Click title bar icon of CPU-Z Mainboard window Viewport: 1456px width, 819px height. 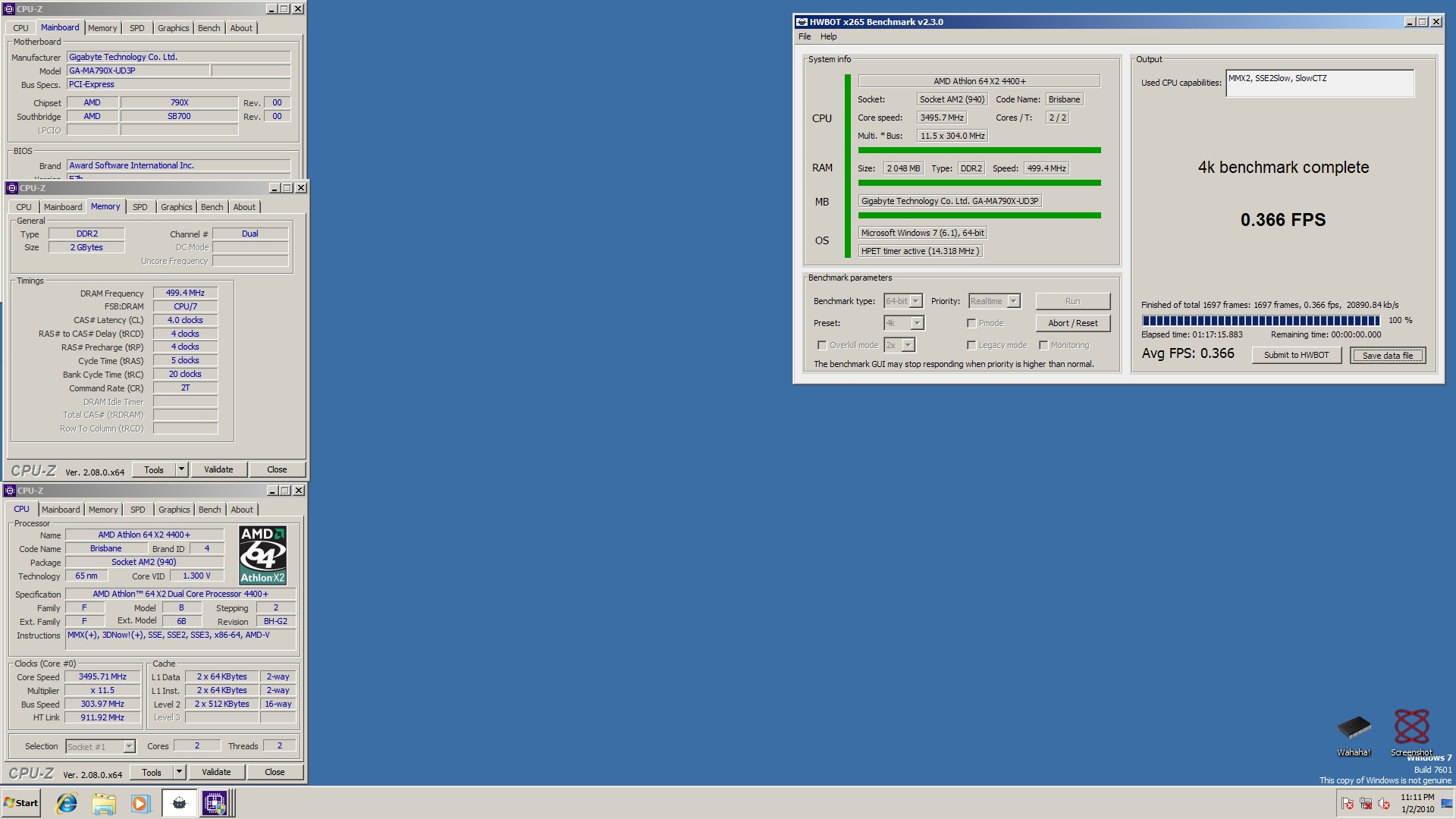[x=10, y=9]
